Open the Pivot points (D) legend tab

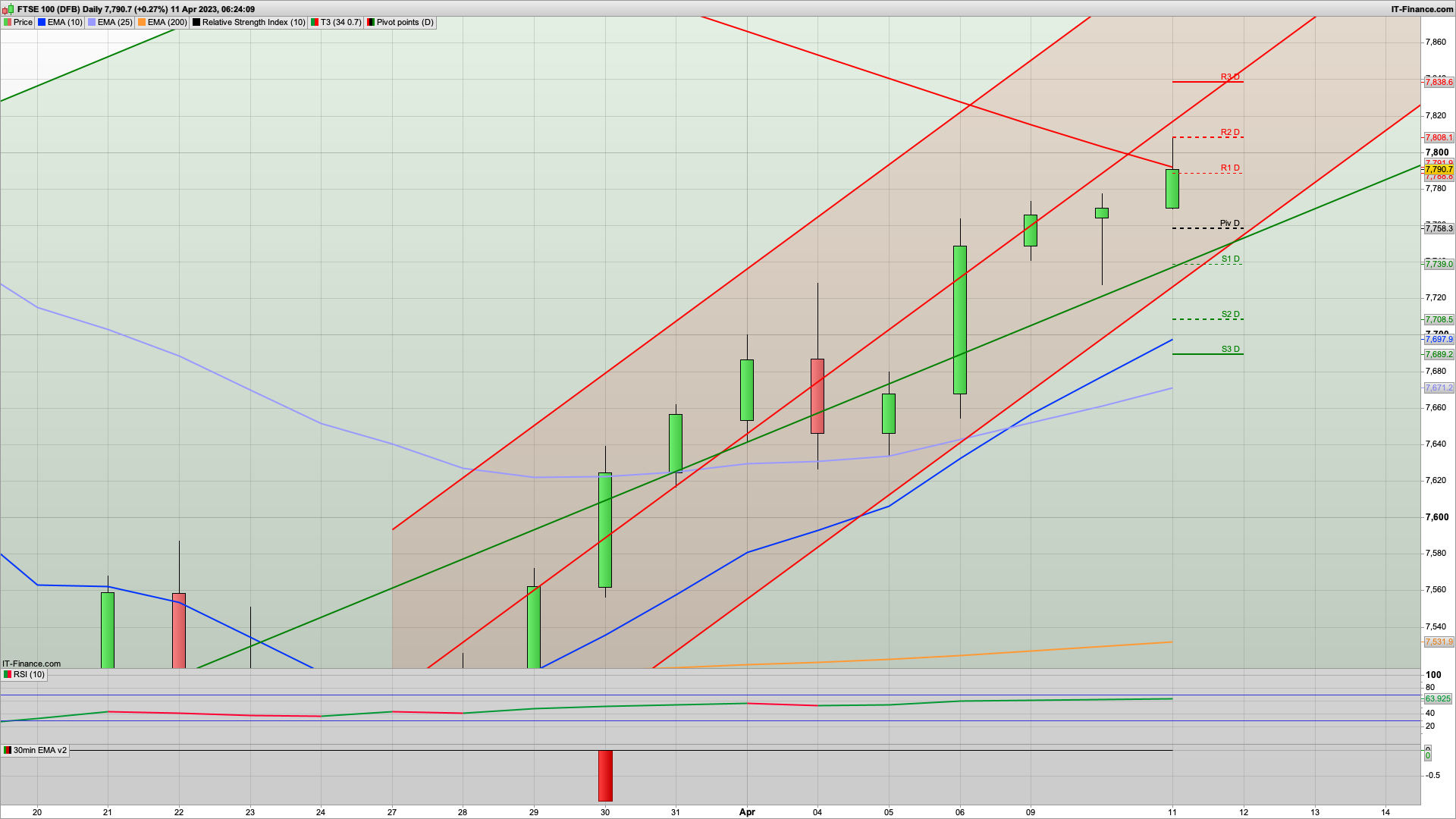(405, 22)
